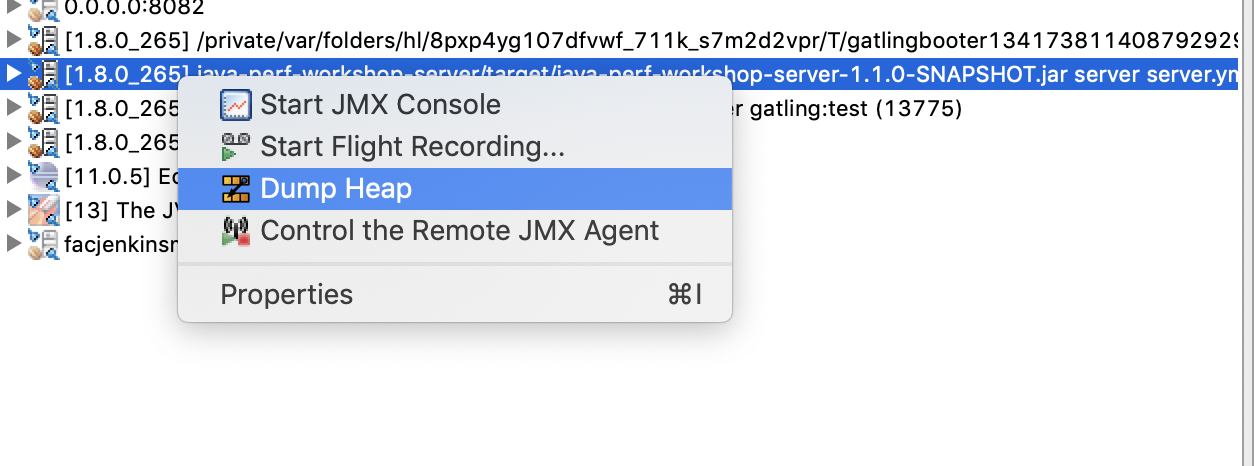Click the gatlingbooter JVM process icon
Image resolution: width=1254 pixels, height=466 pixels.
(43, 40)
